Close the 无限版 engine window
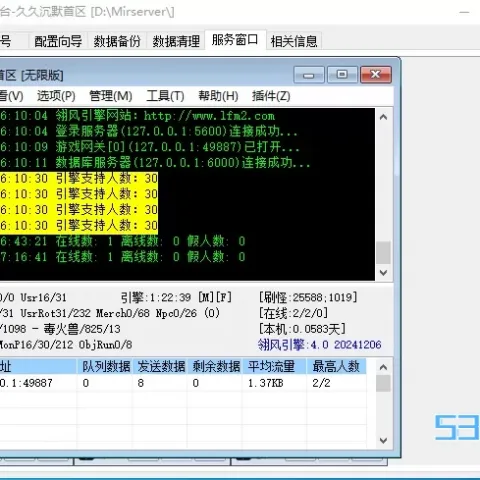The height and width of the screenshot is (480, 480). 376,74
